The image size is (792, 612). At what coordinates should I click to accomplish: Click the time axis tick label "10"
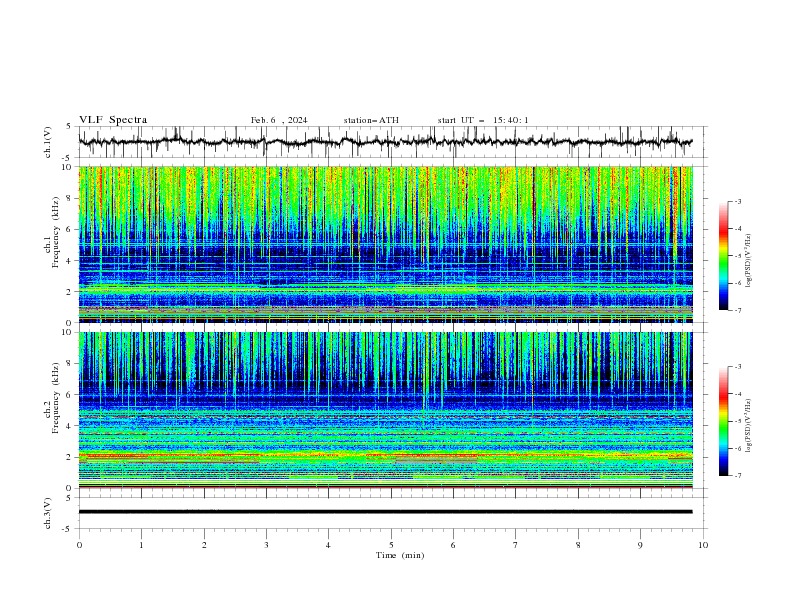click(703, 545)
